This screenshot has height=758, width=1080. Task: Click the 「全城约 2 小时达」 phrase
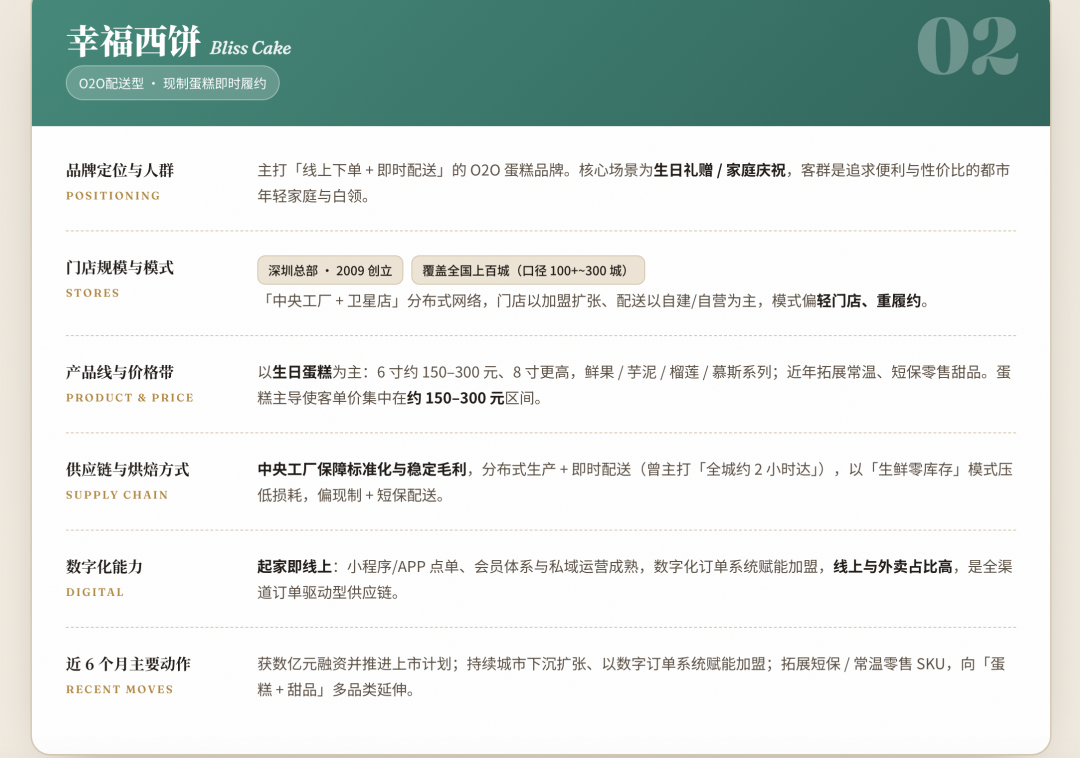[x=762, y=470]
